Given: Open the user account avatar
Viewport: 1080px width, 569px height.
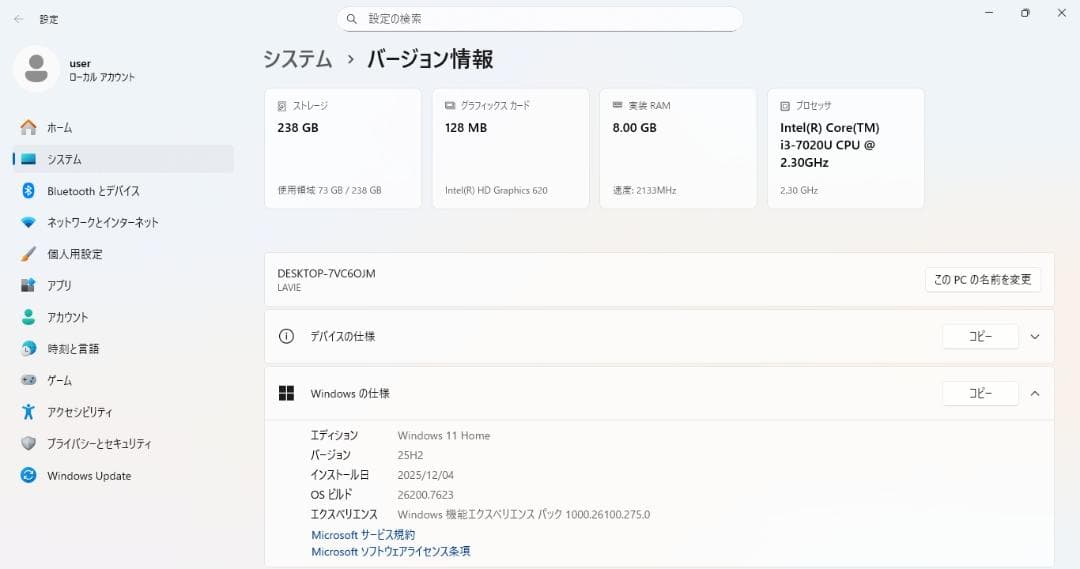Looking at the screenshot, I should pyautogui.click(x=36, y=69).
